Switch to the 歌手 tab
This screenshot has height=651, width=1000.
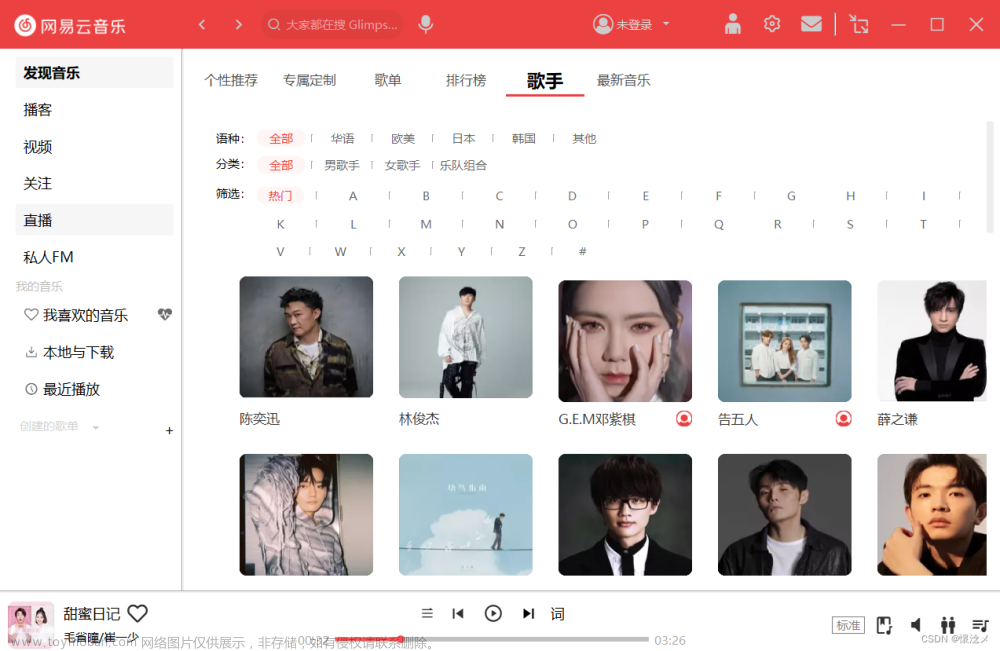coord(545,81)
